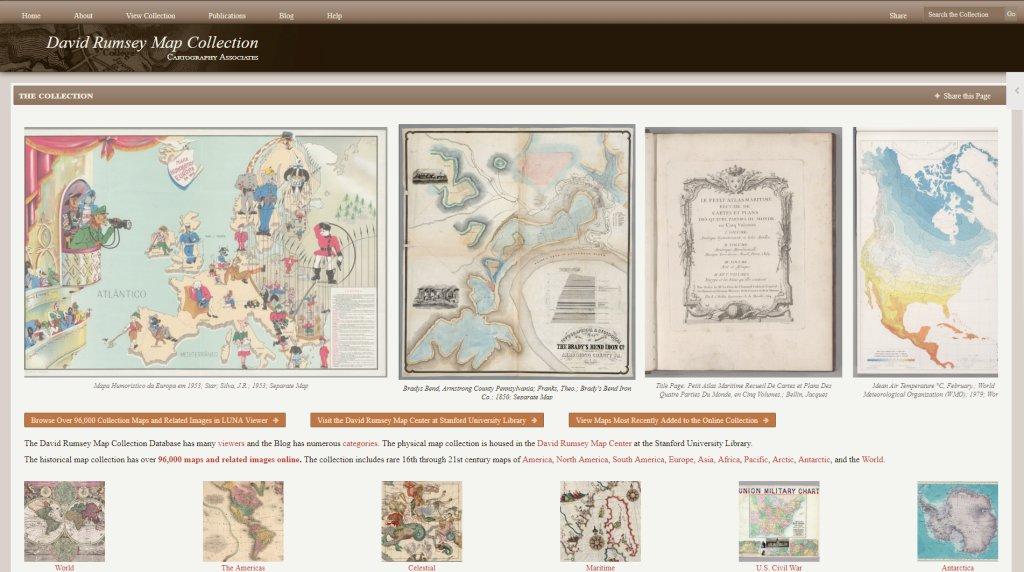Click the Go search button

click(1012, 14)
